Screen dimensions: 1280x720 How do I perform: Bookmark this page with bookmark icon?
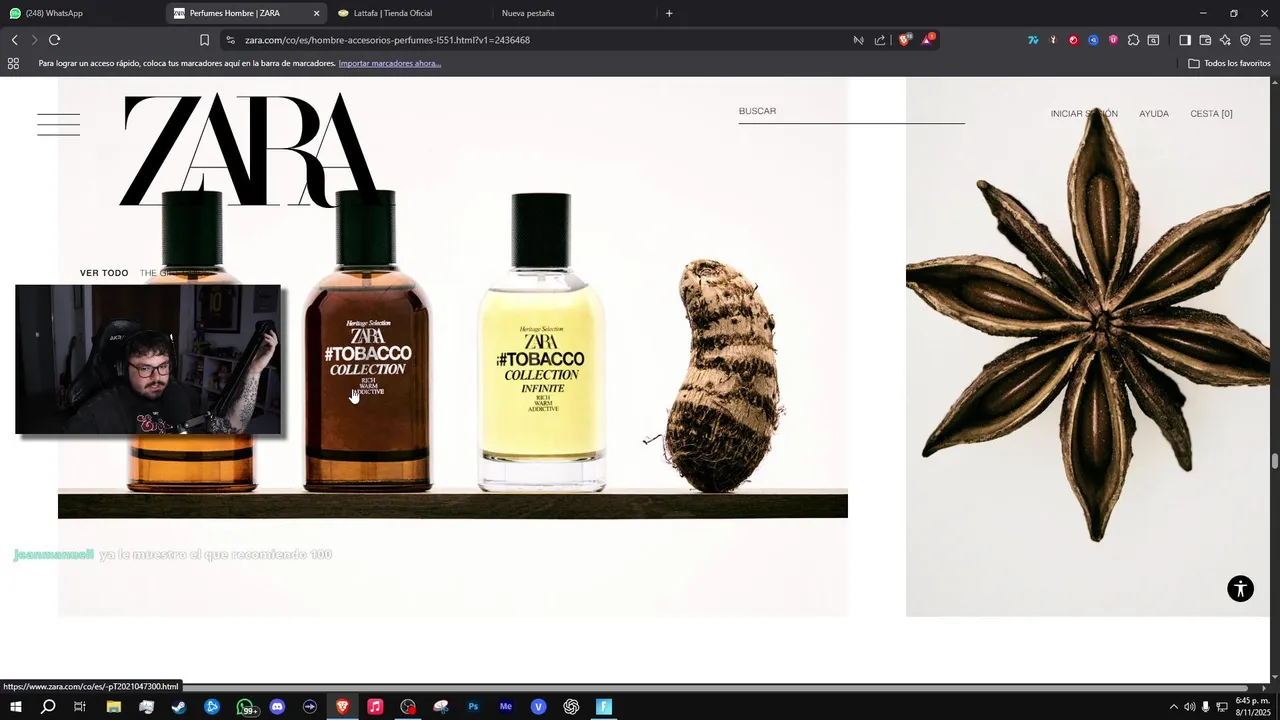pyautogui.click(x=204, y=40)
